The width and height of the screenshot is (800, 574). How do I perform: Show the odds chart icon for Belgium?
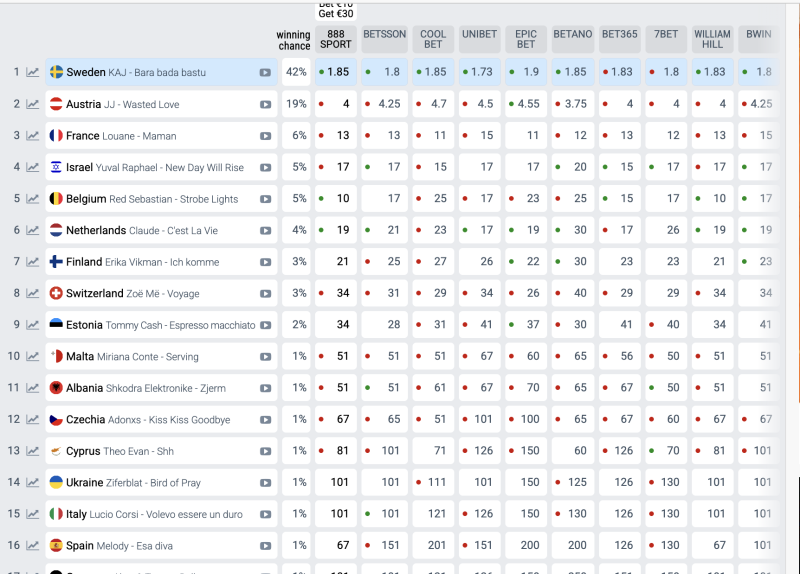coord(33,199)
